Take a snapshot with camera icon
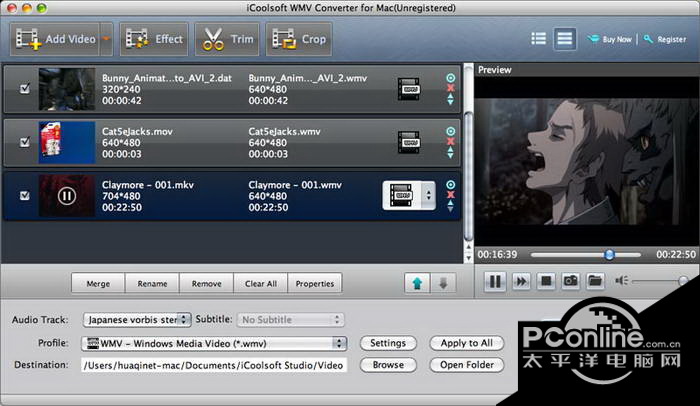 pyautogui.click(x=570, y=281)
